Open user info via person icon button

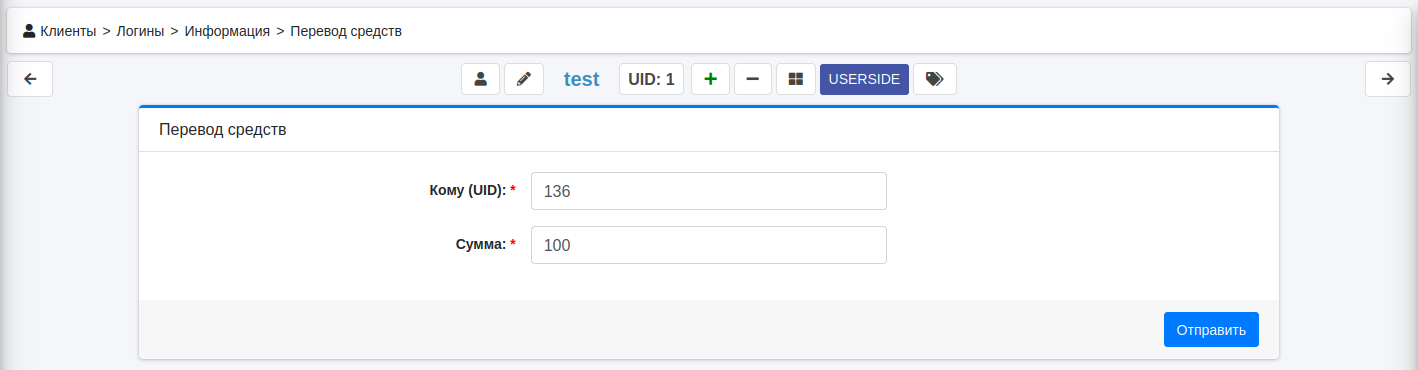point(480,79)
